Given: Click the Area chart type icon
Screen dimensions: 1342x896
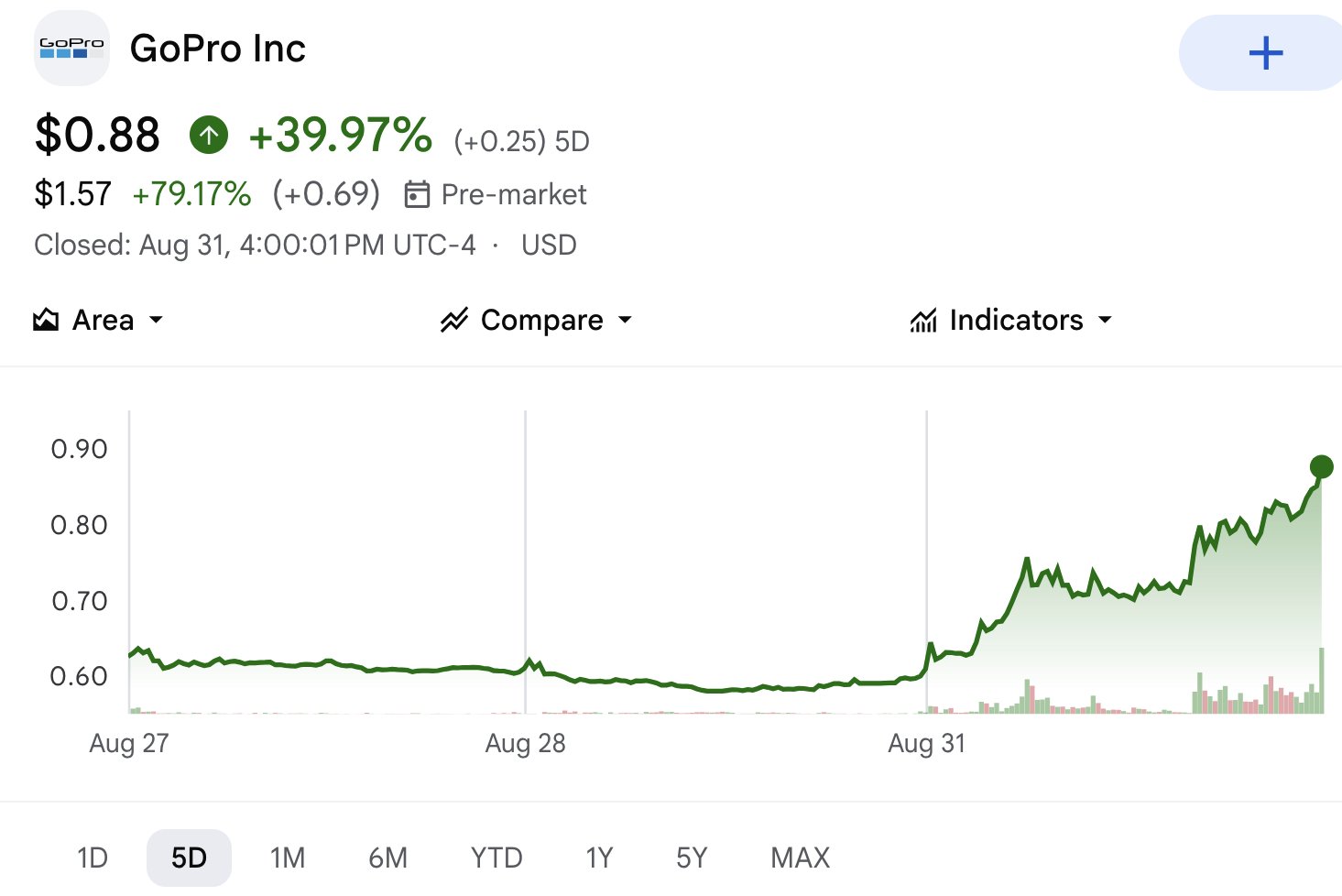Looking at the screenshot, I should 46,320.
